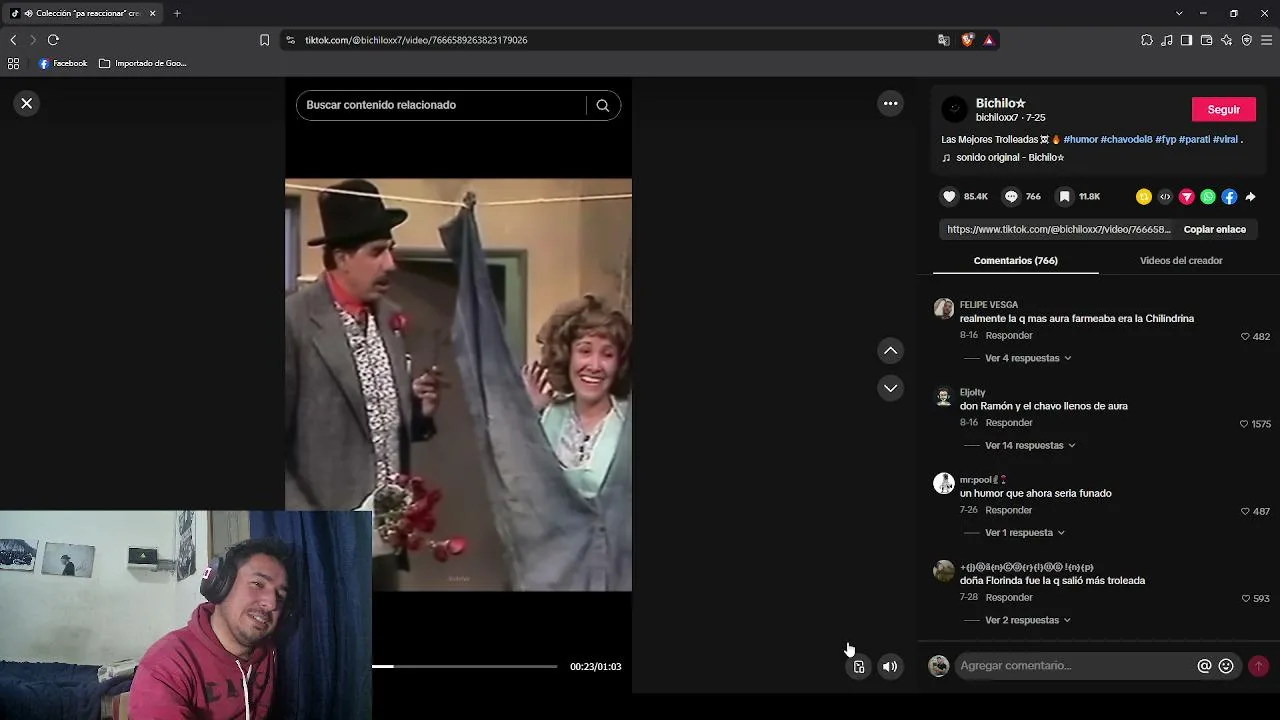Open more share options arrow

pos(1250,197)
